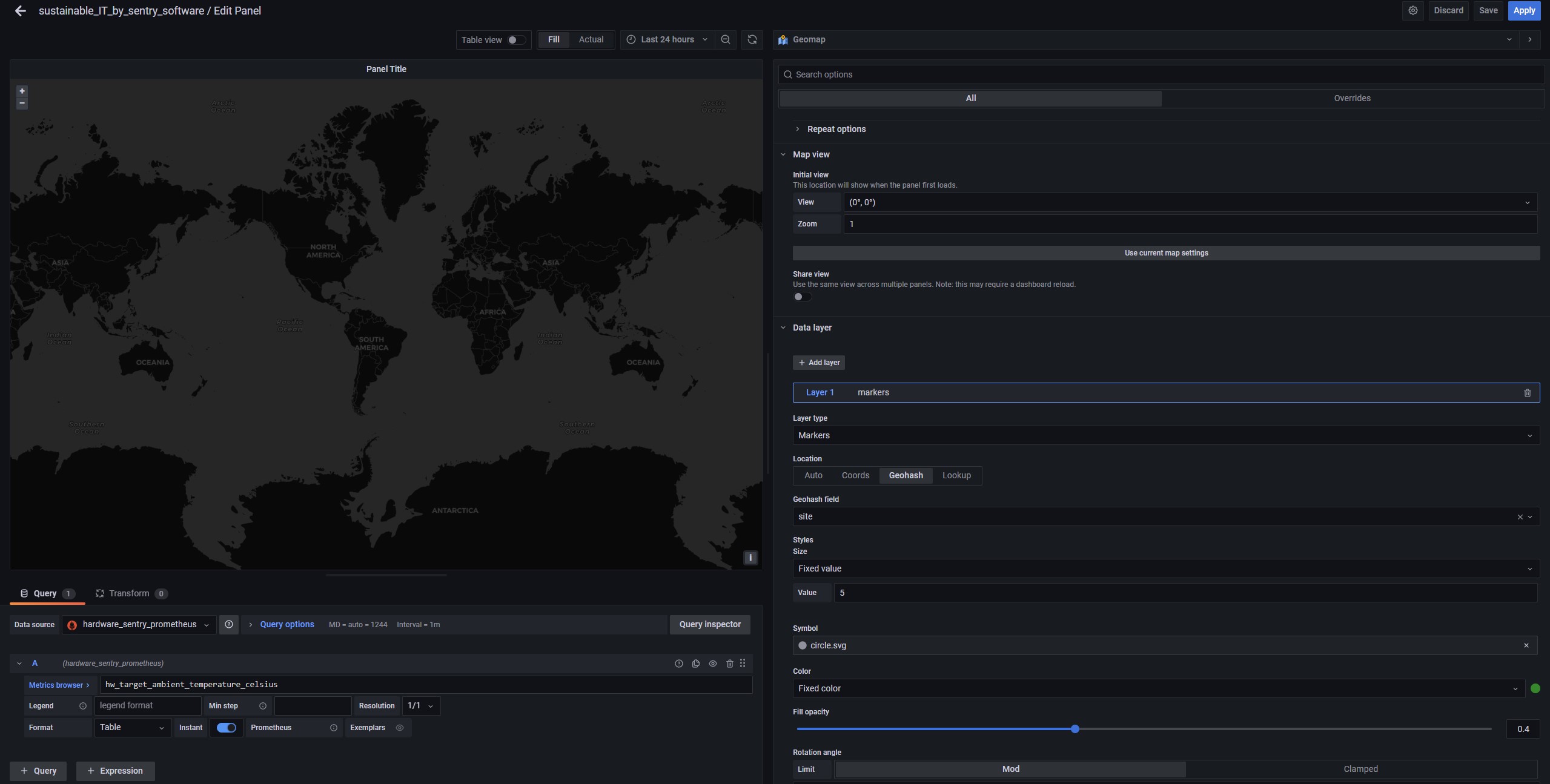Refresh the dashboard data
Screen dimensions: 1550x784
tap(752, 39)
